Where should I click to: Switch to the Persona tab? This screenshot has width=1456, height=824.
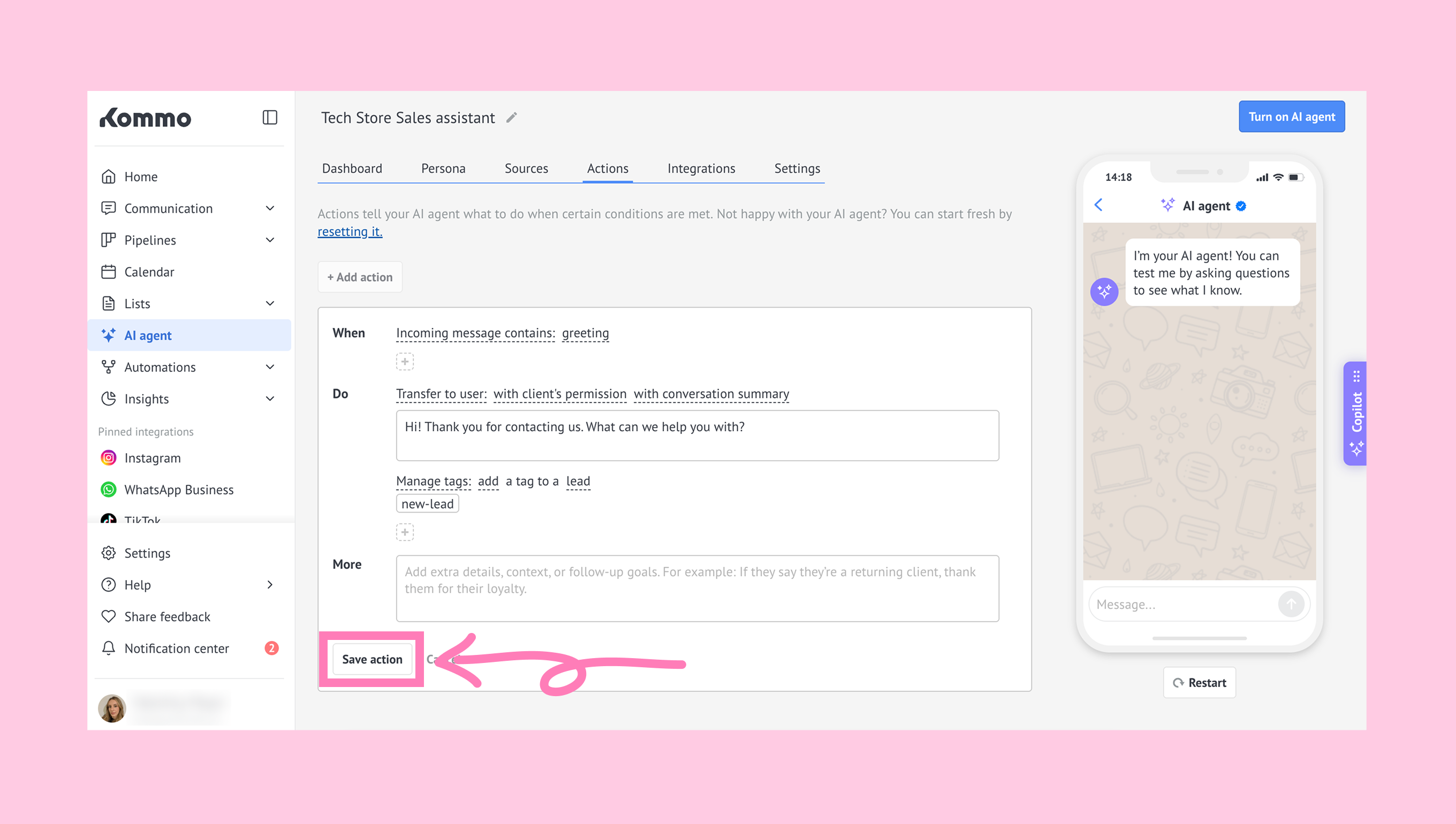pyautogui.click(x=443, y=169)
